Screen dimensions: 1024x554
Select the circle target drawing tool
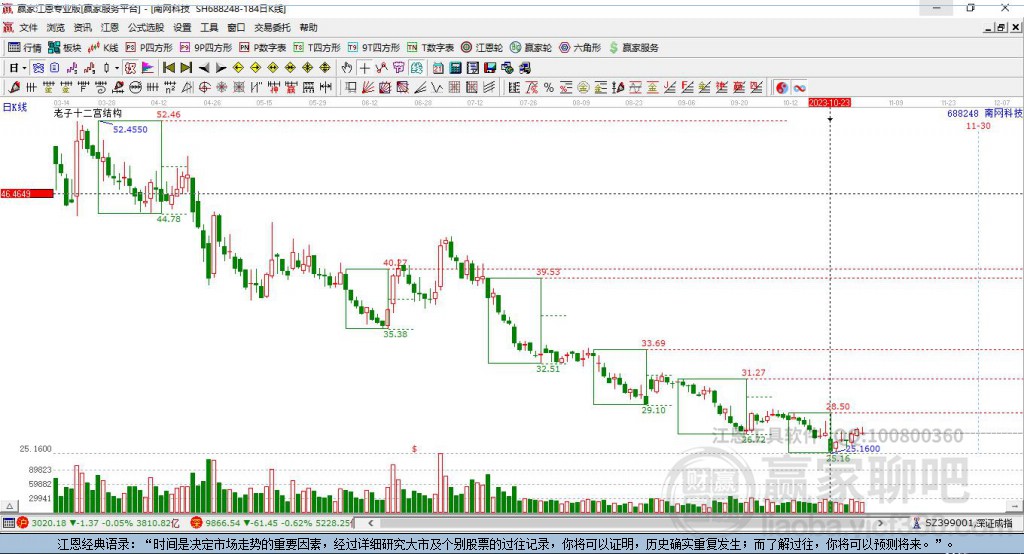coord(204,88)
